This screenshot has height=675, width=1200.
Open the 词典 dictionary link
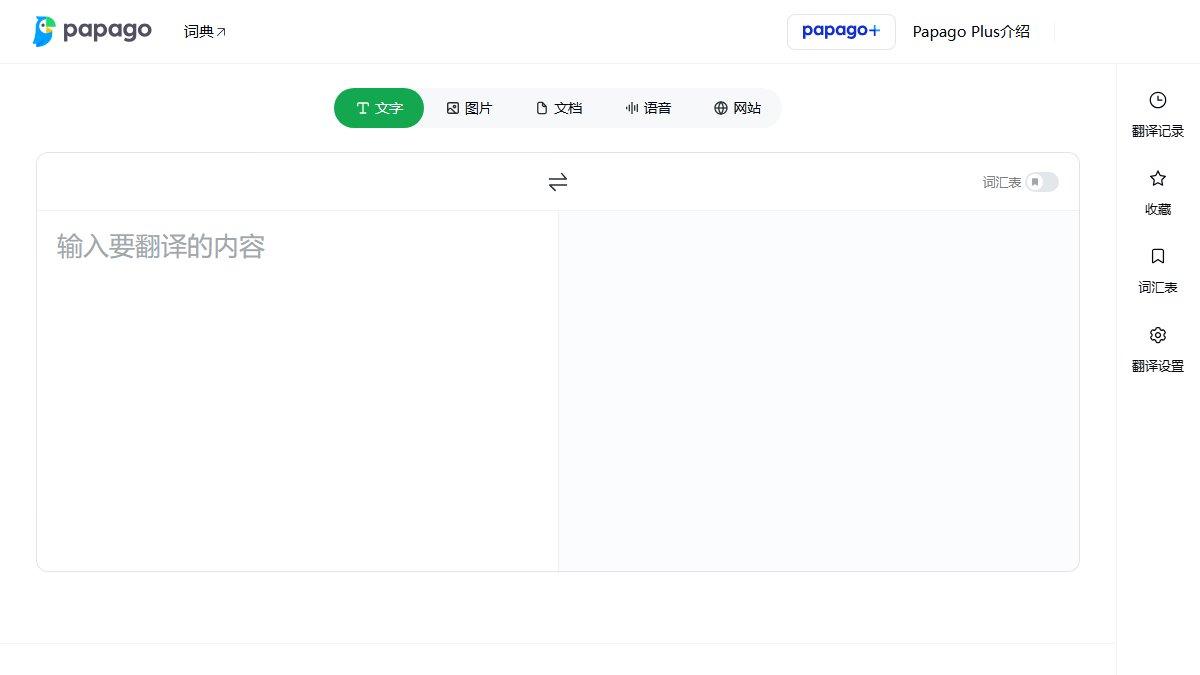(205, 32)
